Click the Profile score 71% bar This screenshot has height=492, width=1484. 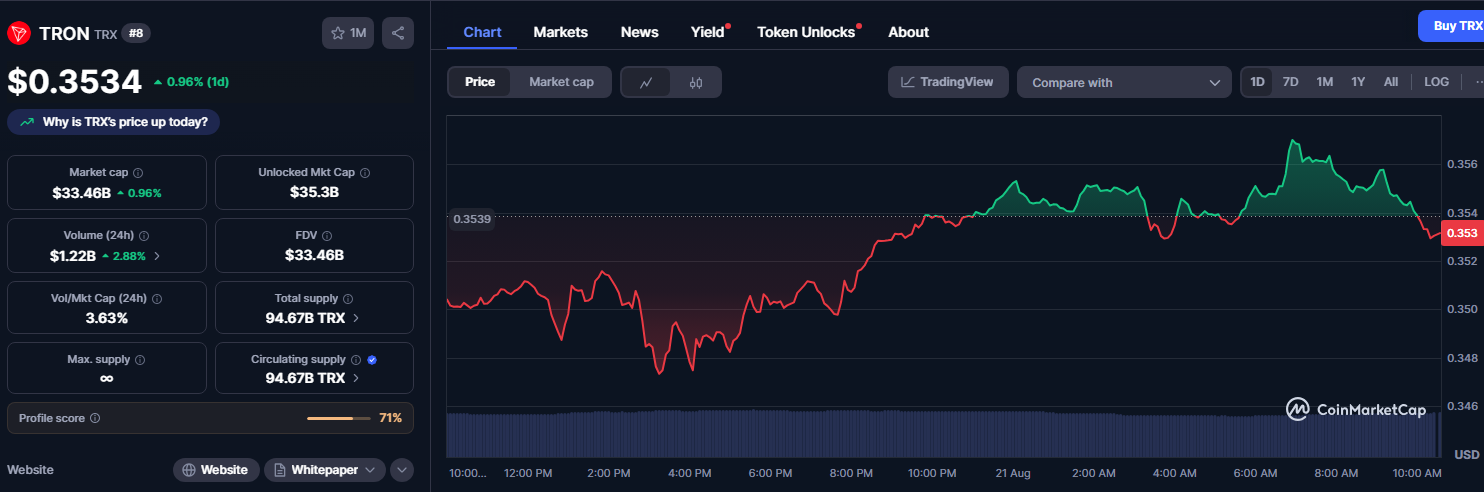[337, 418]
